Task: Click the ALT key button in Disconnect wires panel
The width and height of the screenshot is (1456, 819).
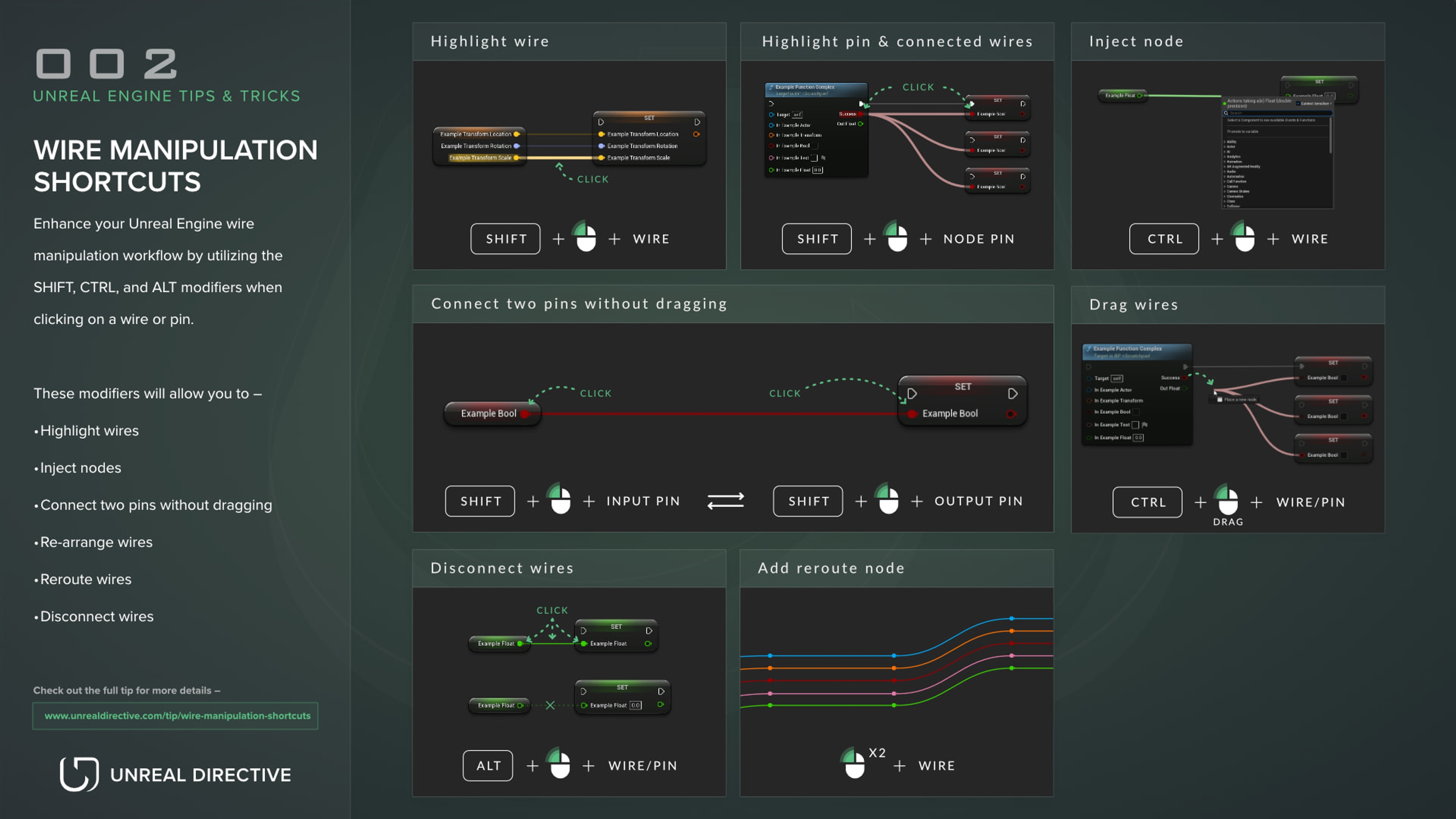Action: [488, 766]
